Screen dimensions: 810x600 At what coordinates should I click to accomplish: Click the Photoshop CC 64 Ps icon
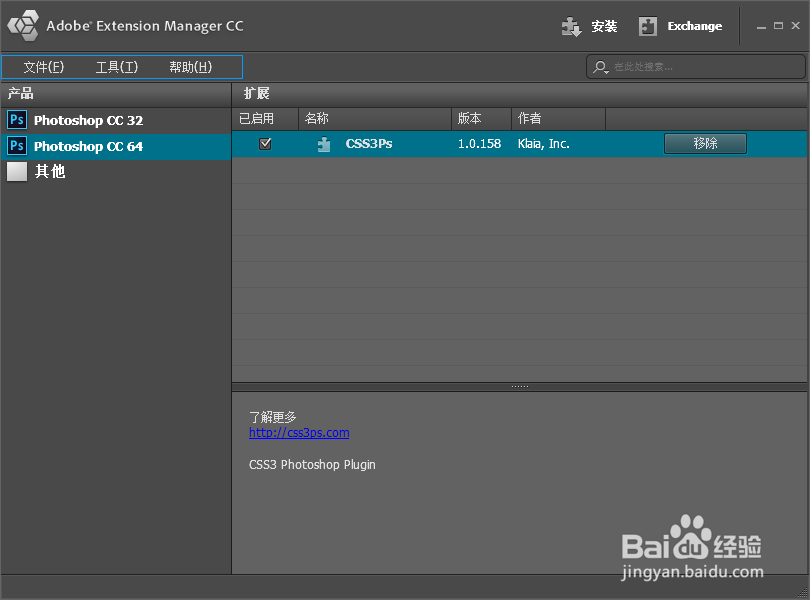click(17, 146)
